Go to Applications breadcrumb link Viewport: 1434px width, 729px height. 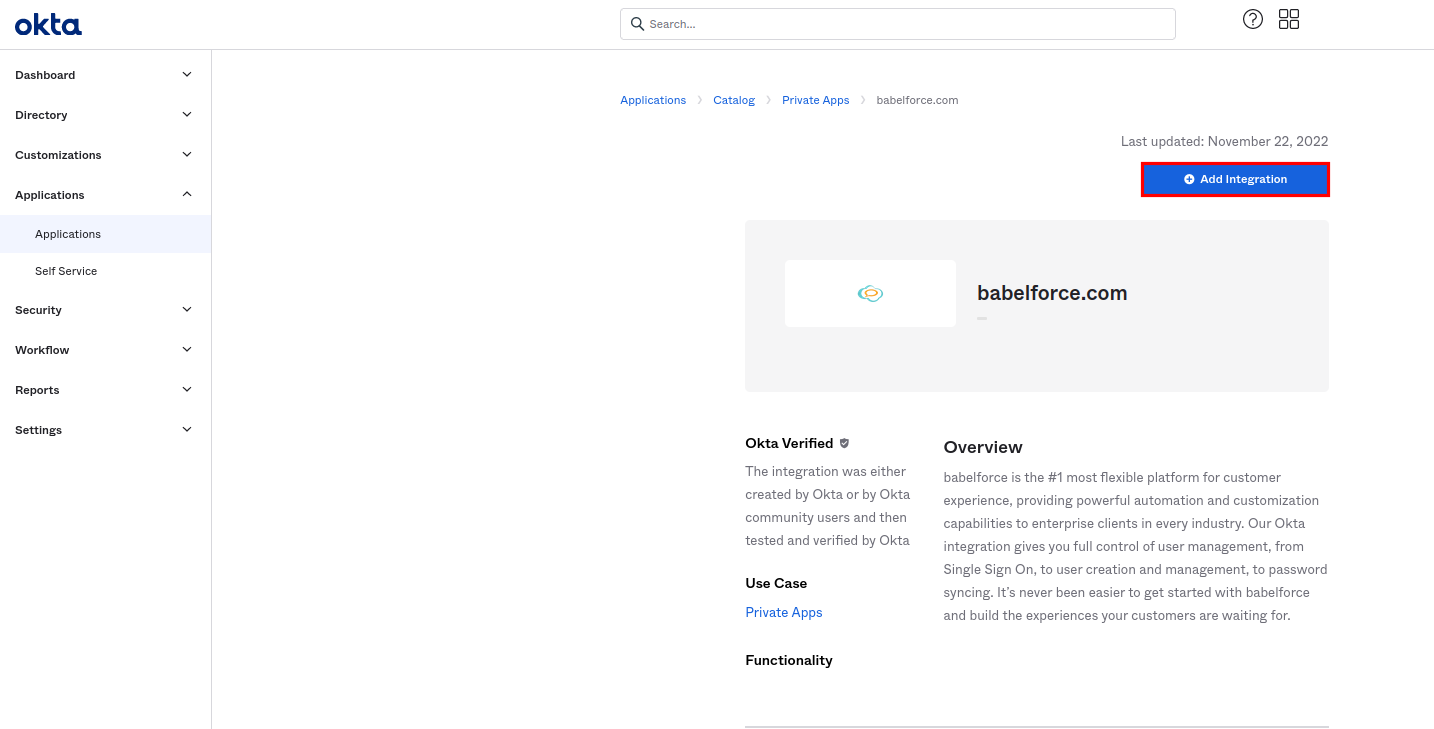tap(653, 100)
